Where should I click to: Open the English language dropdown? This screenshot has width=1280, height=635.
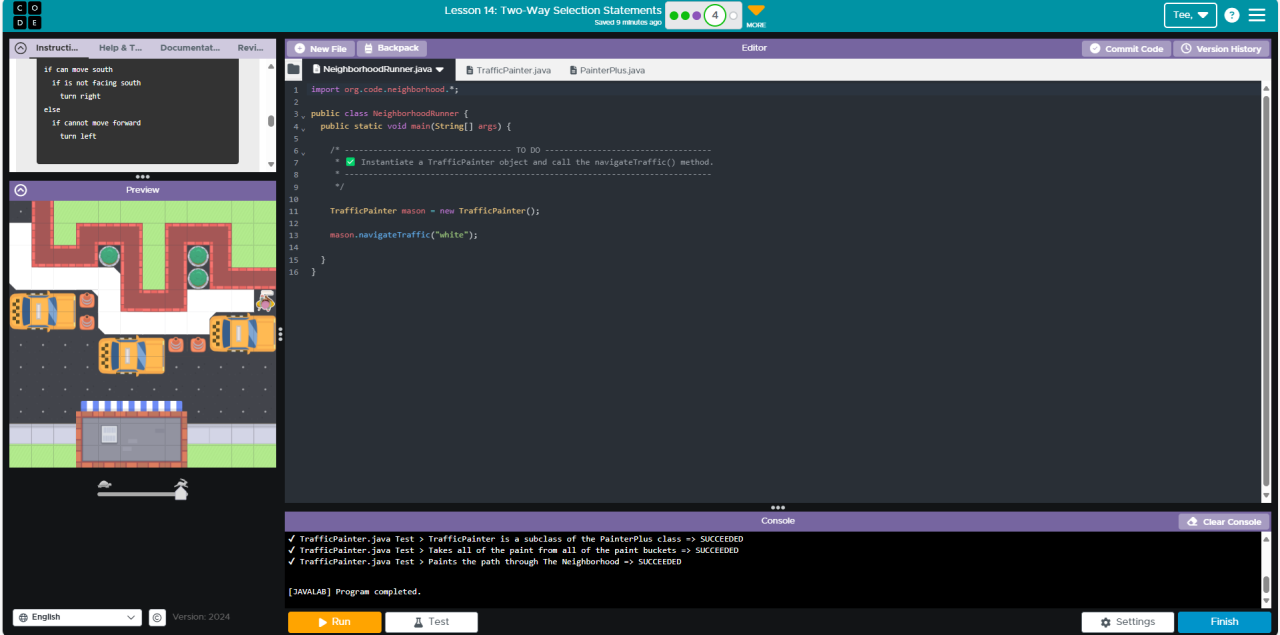click(77, 617)
